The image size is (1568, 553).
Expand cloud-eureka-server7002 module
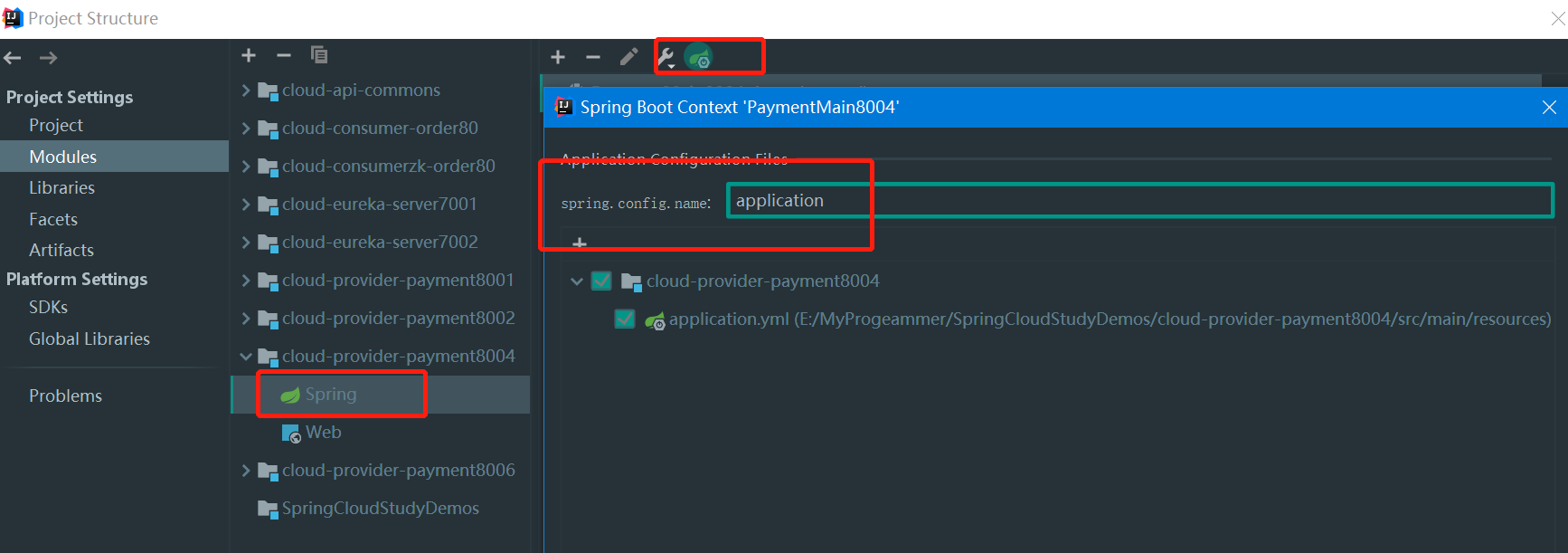pos(246,243)
